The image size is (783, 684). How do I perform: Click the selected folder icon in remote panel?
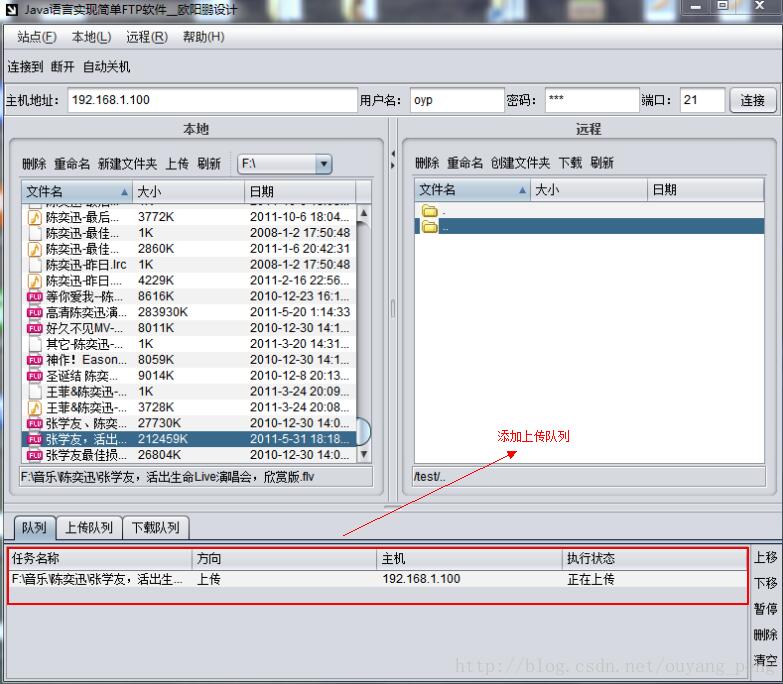(430, 227)
